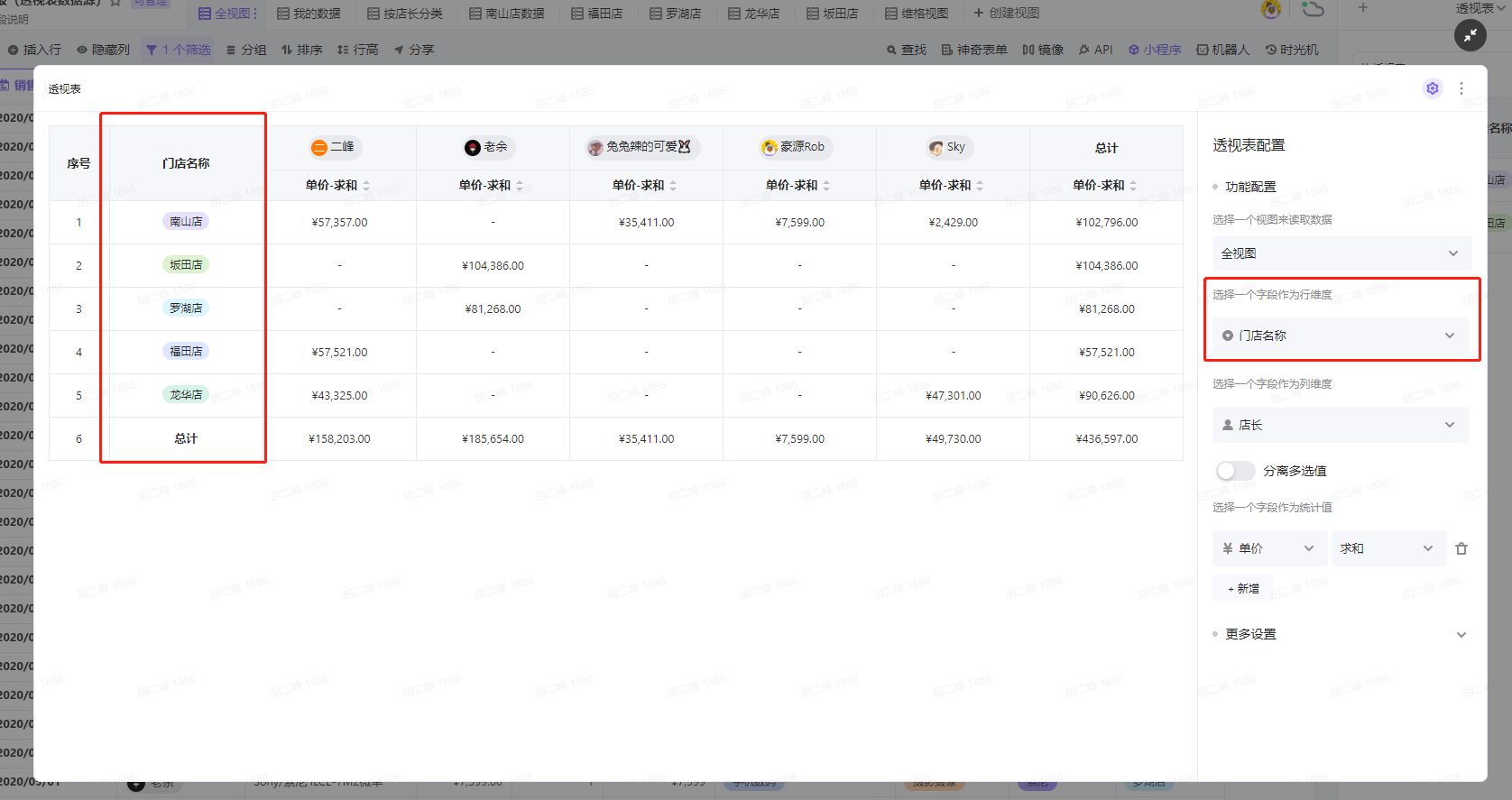The image size is (1512, 800).
Task: Switch to the 维格视图 tab
Action: click(x=917, y=14)
